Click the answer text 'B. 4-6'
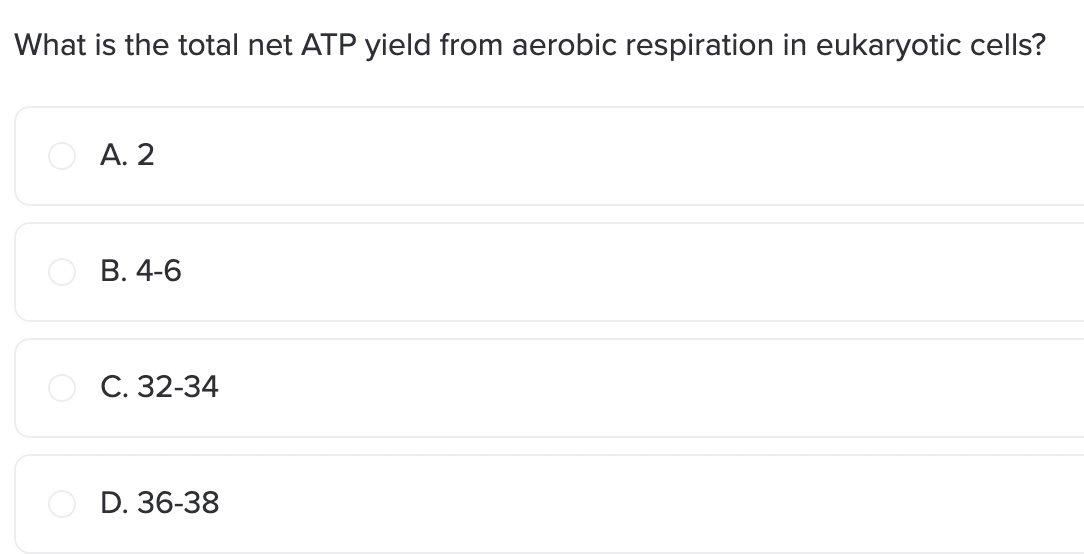This screenshot has width=1084, height=554. 141,271
